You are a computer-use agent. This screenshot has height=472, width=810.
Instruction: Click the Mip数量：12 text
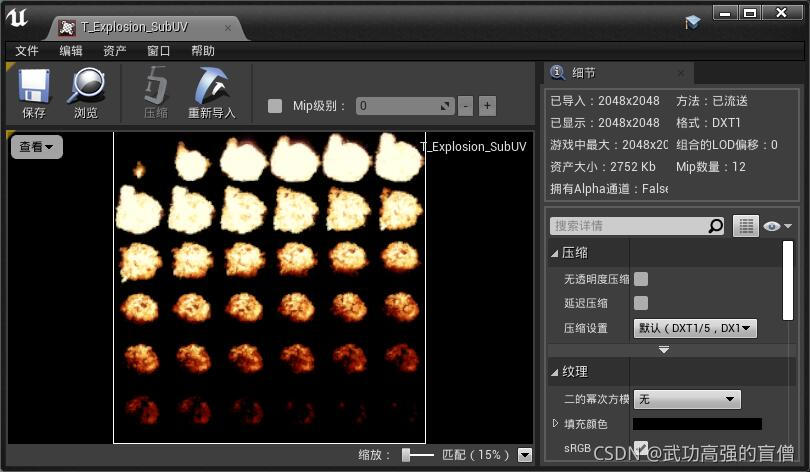point(710,167)
